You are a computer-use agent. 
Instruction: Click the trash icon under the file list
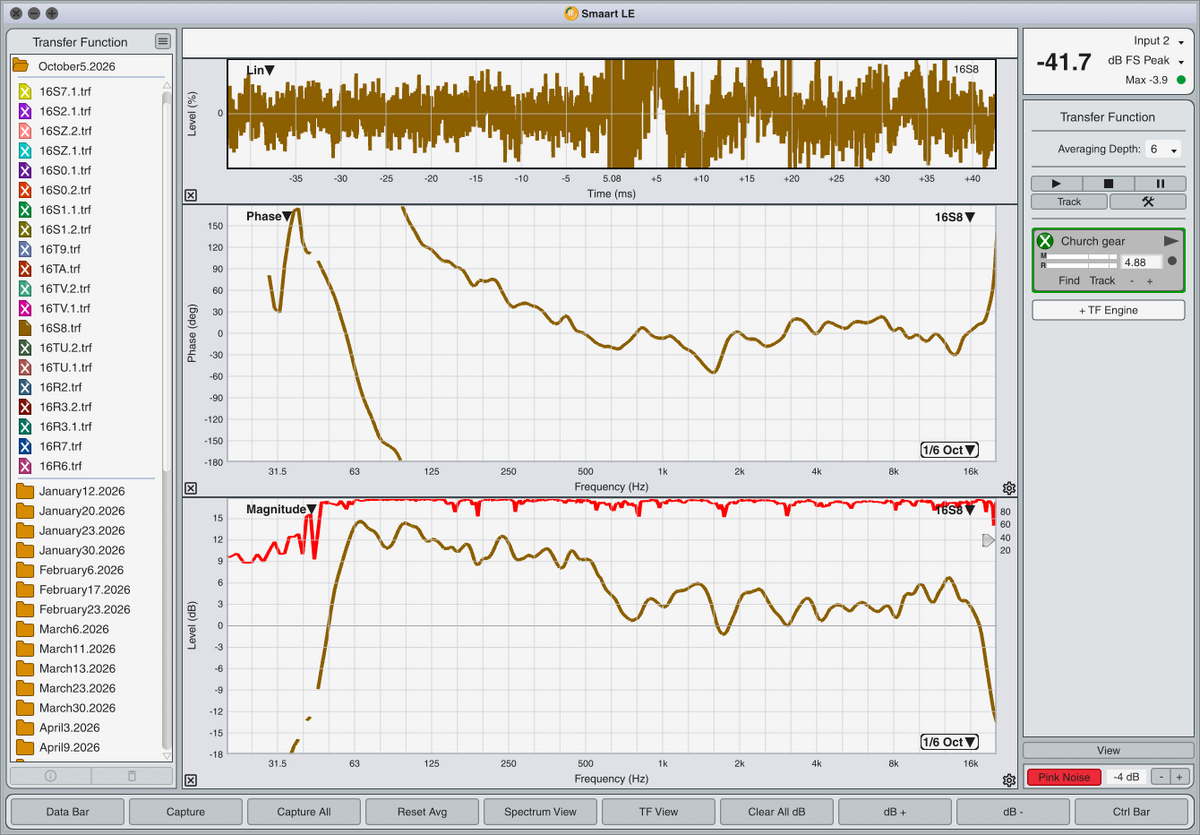coord(132,775)
